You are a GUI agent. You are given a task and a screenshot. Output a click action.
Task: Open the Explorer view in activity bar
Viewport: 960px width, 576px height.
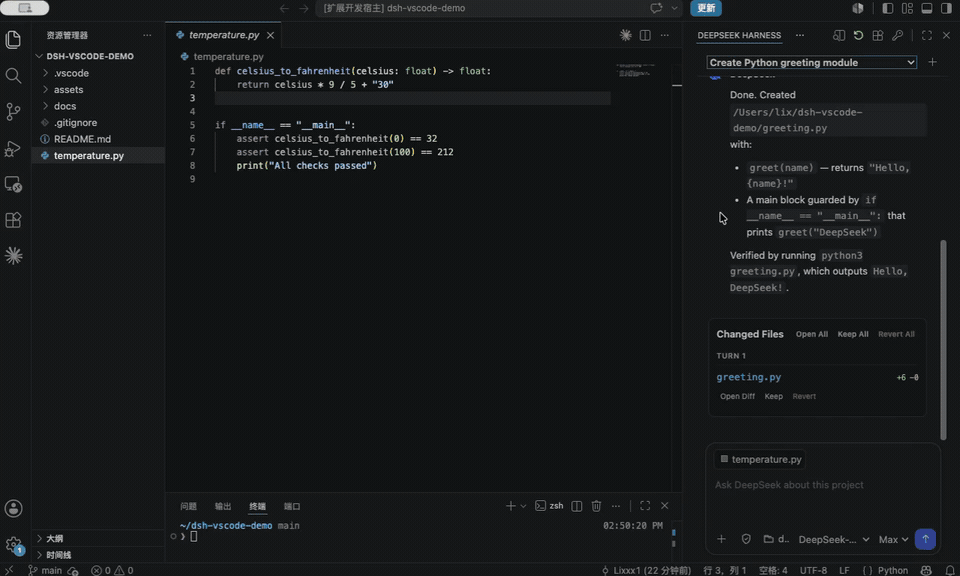[x=13, y=40]
